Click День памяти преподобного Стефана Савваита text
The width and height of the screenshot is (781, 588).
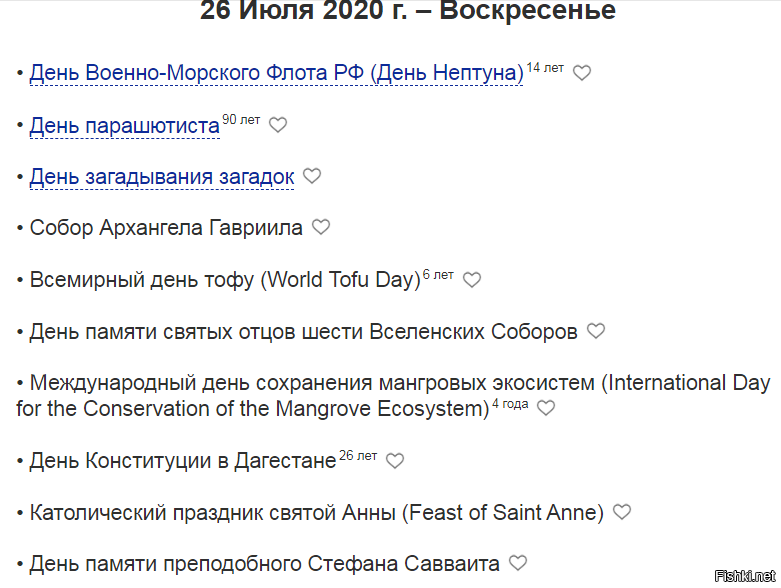(x=264, y=564)
